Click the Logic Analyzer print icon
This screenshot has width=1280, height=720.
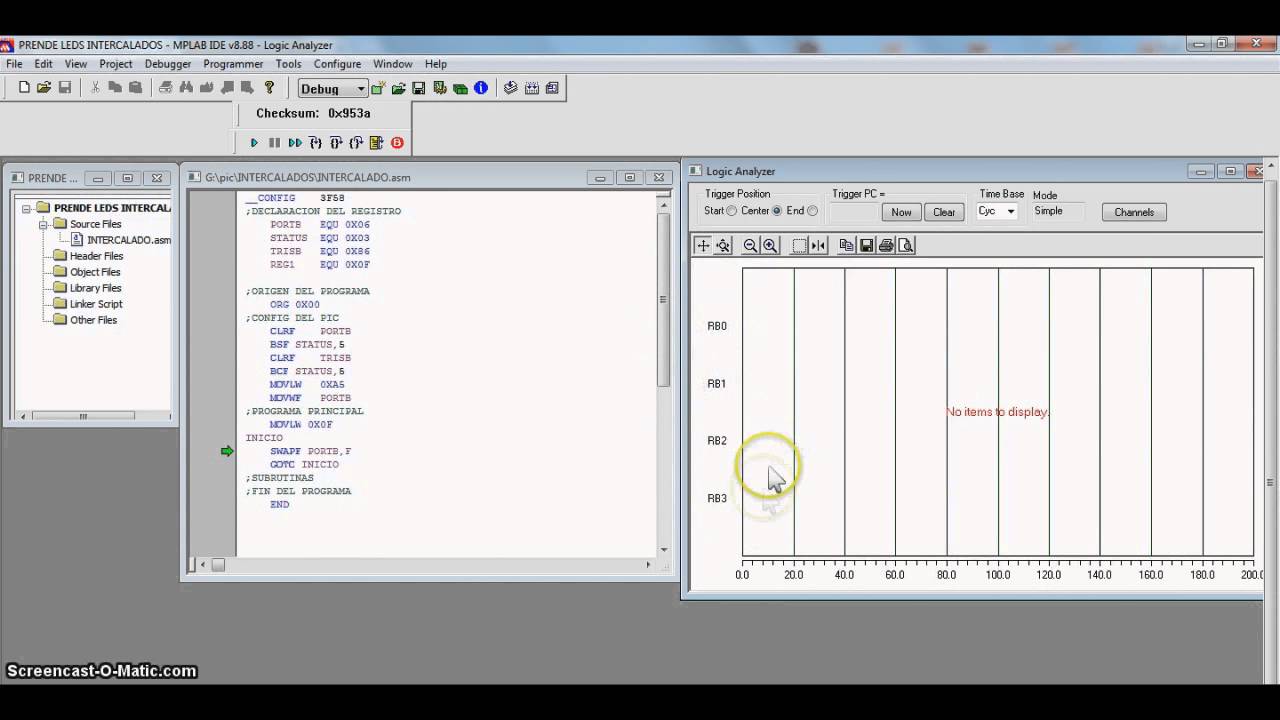(x=886, y=245)
